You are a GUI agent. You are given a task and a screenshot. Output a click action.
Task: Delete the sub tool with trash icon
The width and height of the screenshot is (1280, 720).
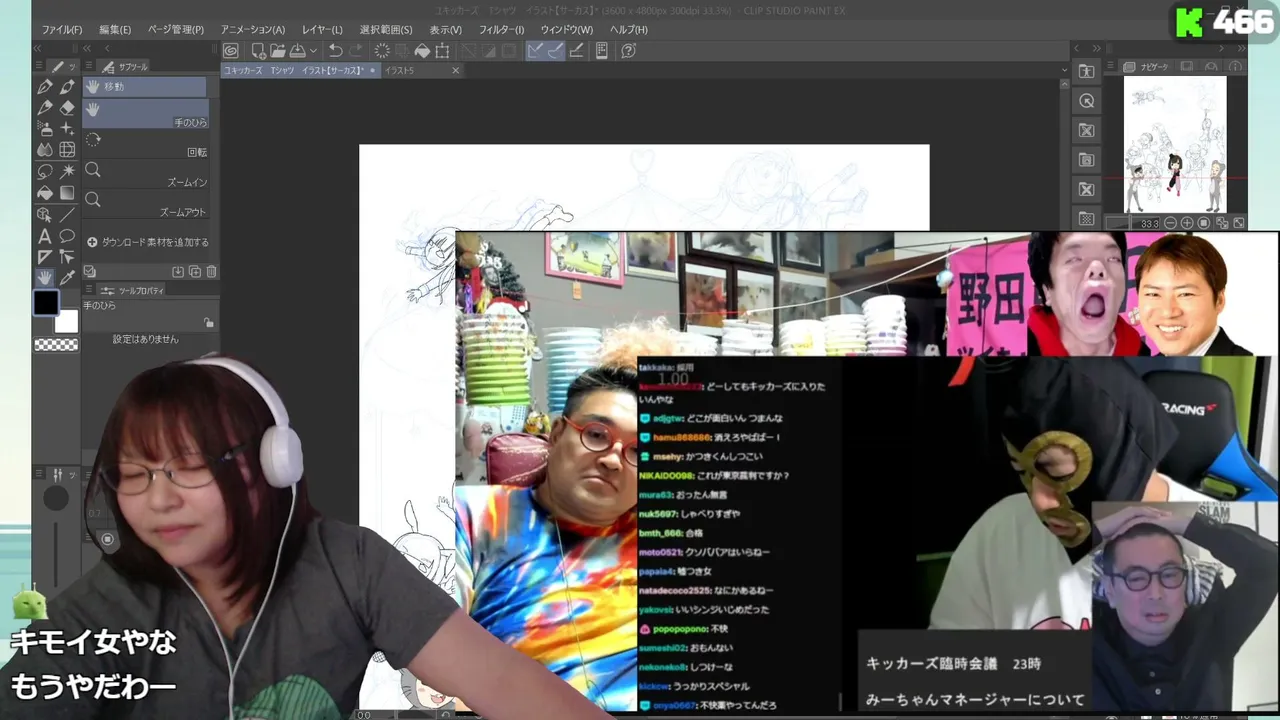click(x=211, y=271)
